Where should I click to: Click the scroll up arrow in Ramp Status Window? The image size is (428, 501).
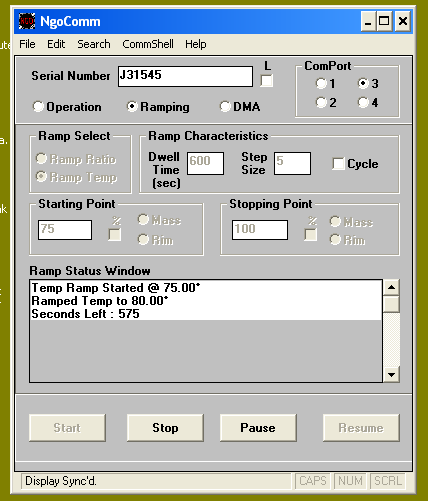click(x=391, y=287)
